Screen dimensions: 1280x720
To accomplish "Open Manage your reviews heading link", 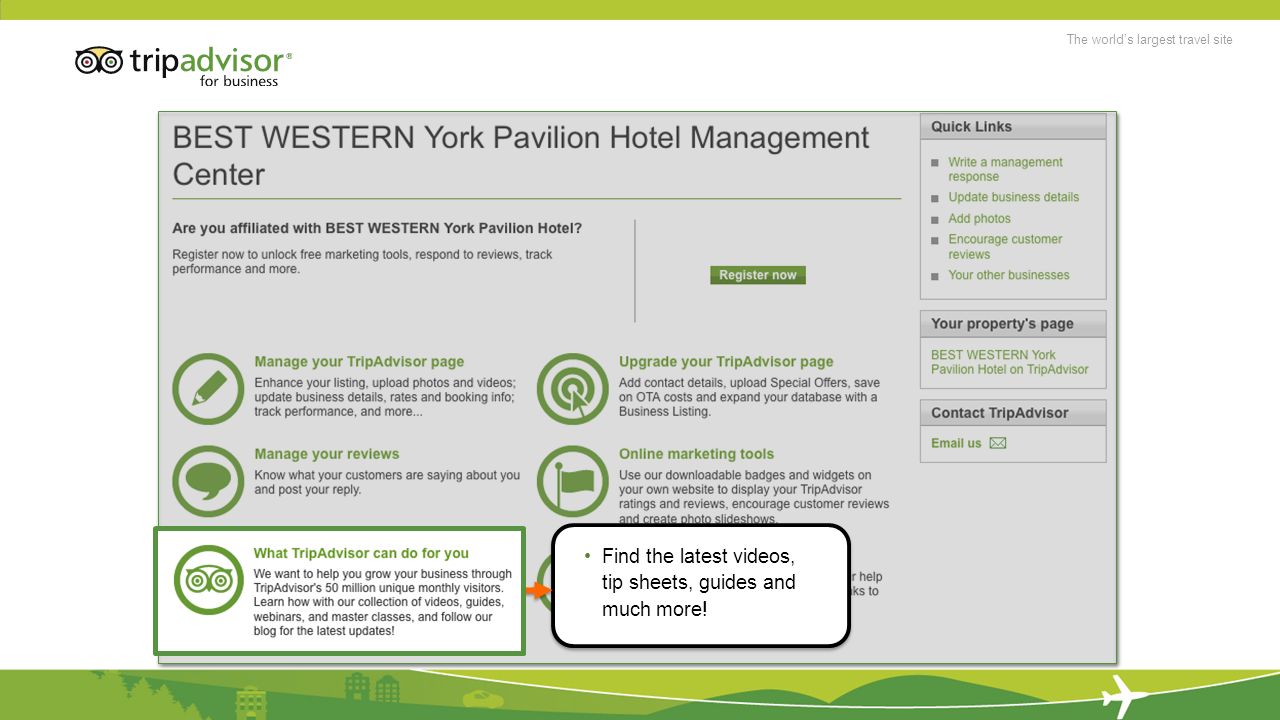I will tap(326, 454).
